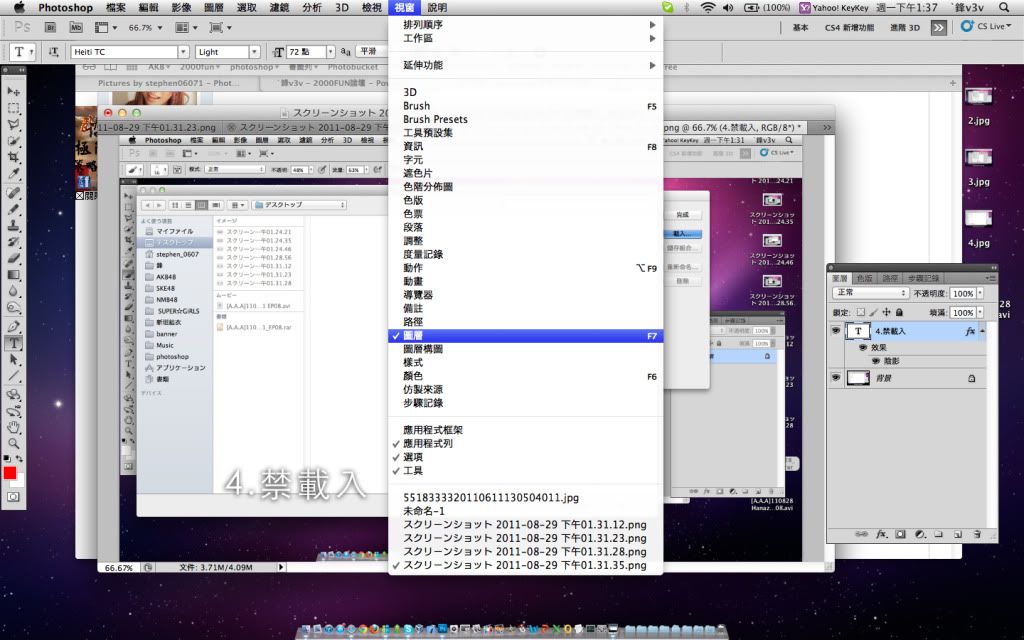Viewport: 1024px width, 640px height.
Task: Launch Bridge via the Br icon
Action: point(56,28)
